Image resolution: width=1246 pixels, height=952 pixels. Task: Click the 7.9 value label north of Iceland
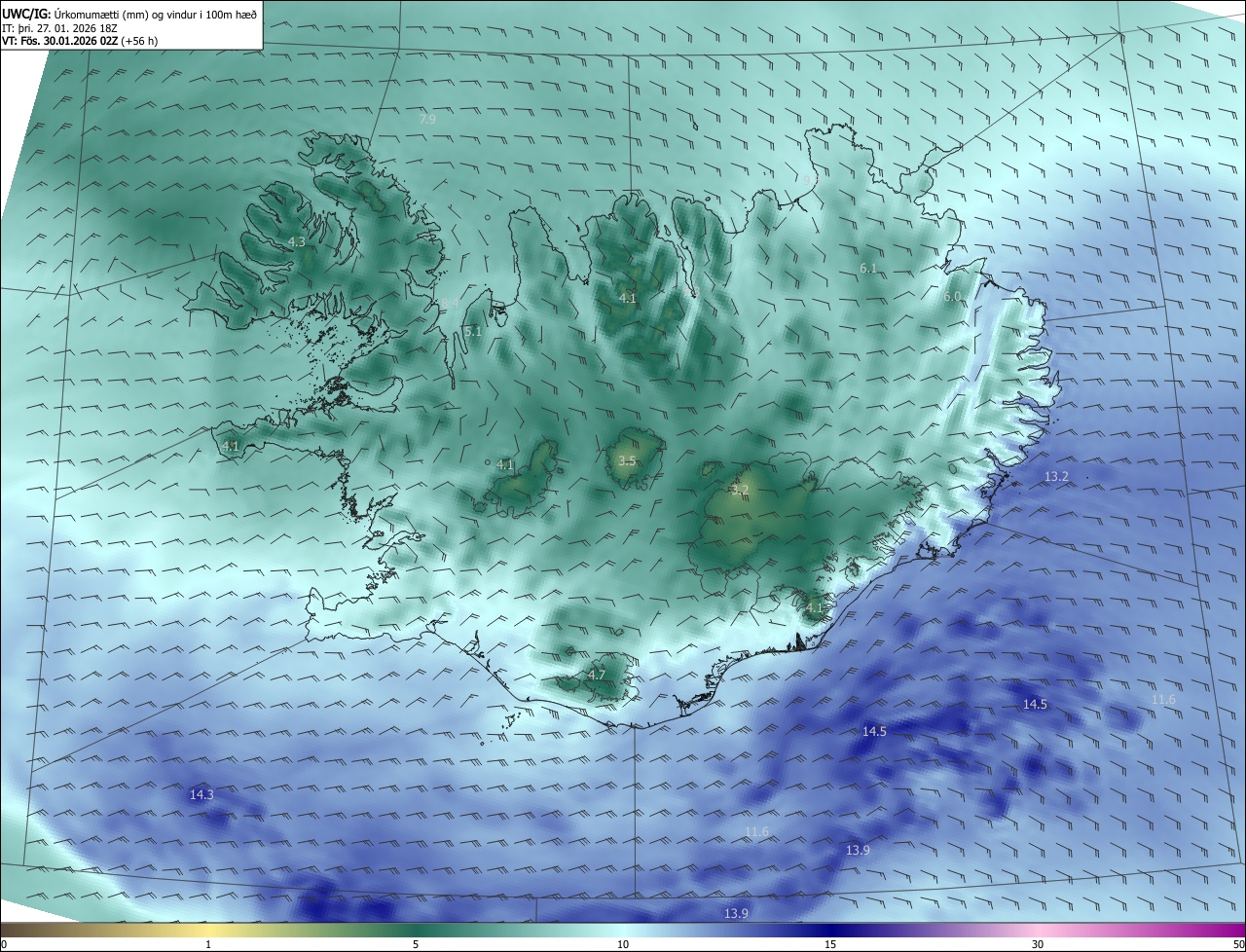(427, 120)
